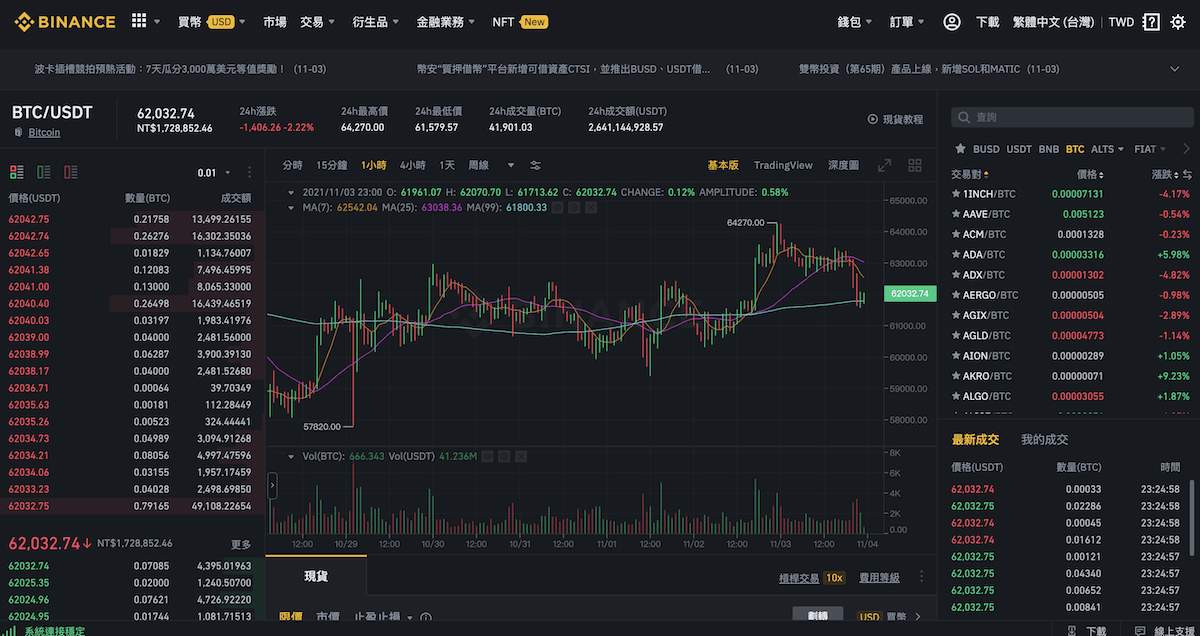Open the Orders dropdown
1200x636 pixels.
click(907, 21)
